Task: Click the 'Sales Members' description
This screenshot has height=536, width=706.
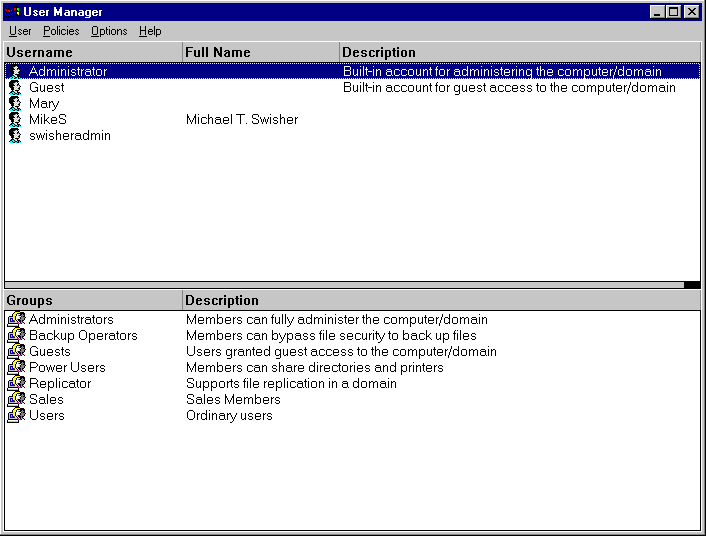Action: tap(233, 399)
